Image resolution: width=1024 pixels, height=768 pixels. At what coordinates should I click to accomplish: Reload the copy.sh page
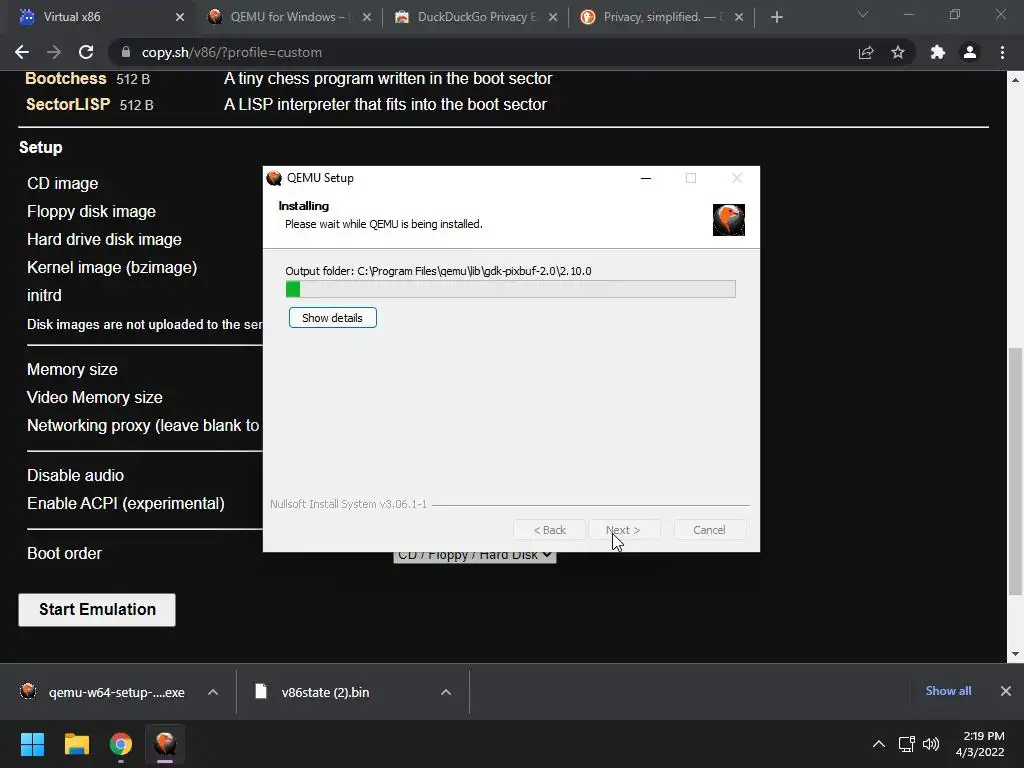[86, 52]
